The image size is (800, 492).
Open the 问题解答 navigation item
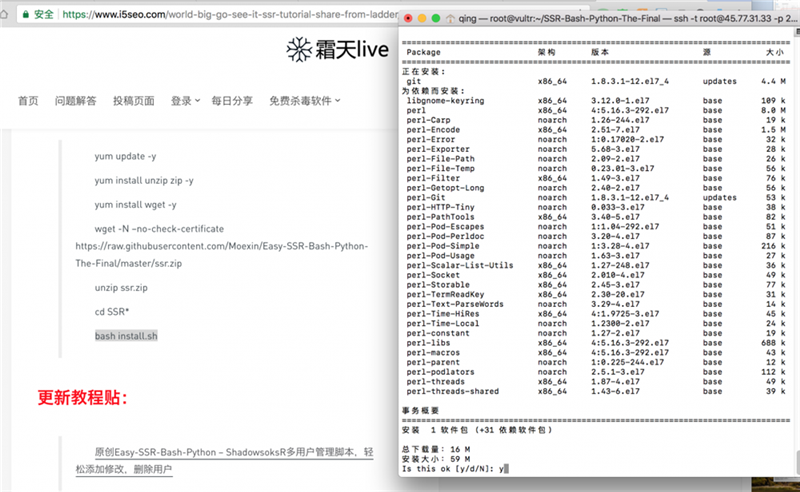click(x=76, y=101)
